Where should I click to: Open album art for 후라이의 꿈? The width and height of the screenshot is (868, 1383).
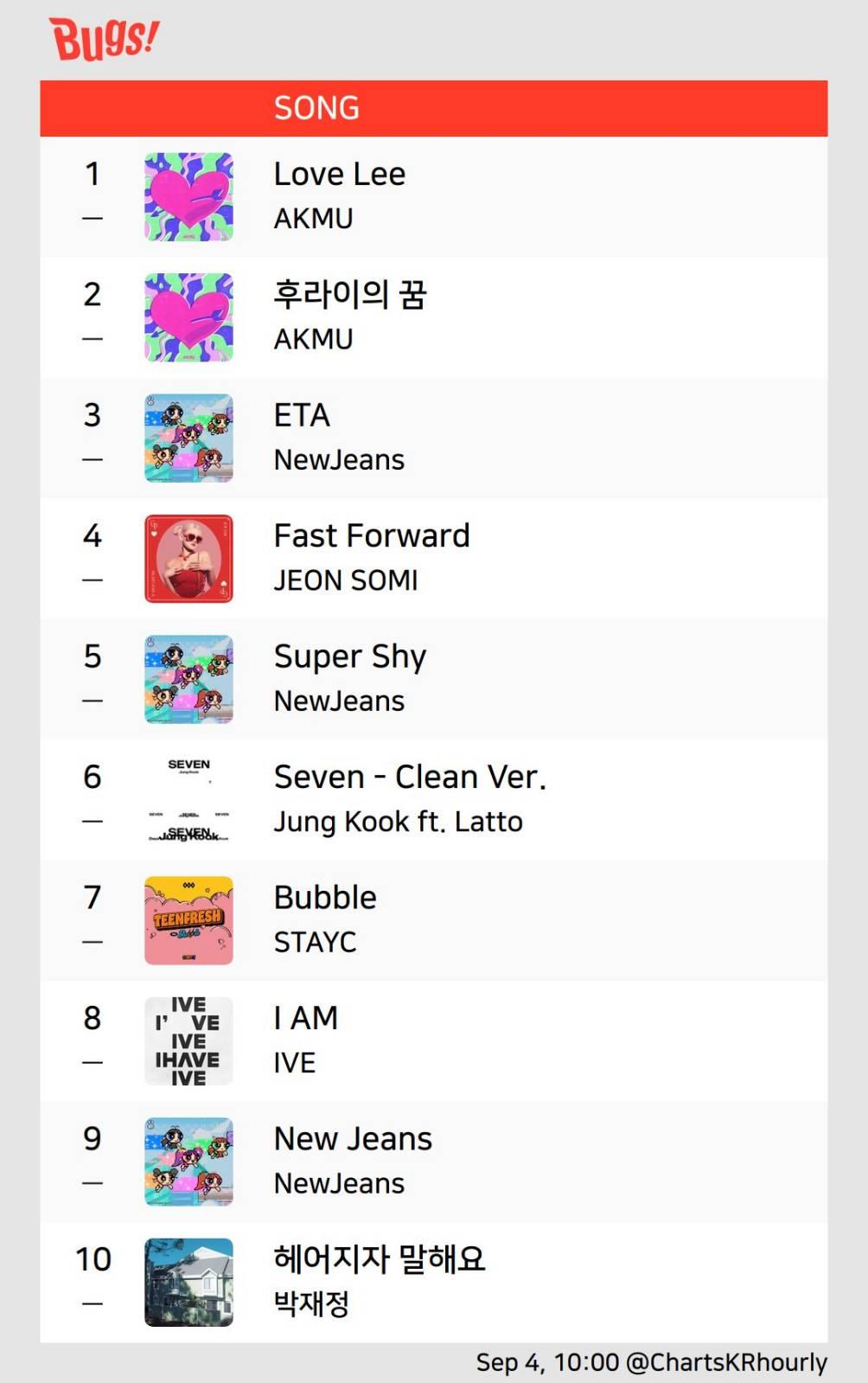pos(188,317)
